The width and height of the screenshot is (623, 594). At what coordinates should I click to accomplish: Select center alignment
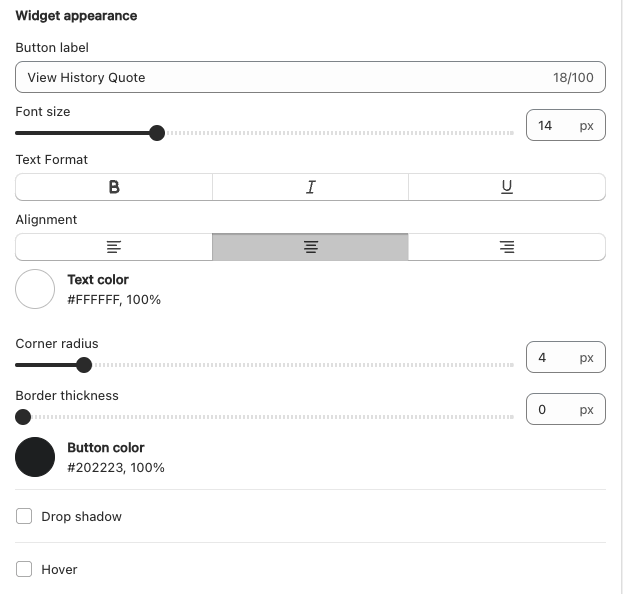coord(310,247)
